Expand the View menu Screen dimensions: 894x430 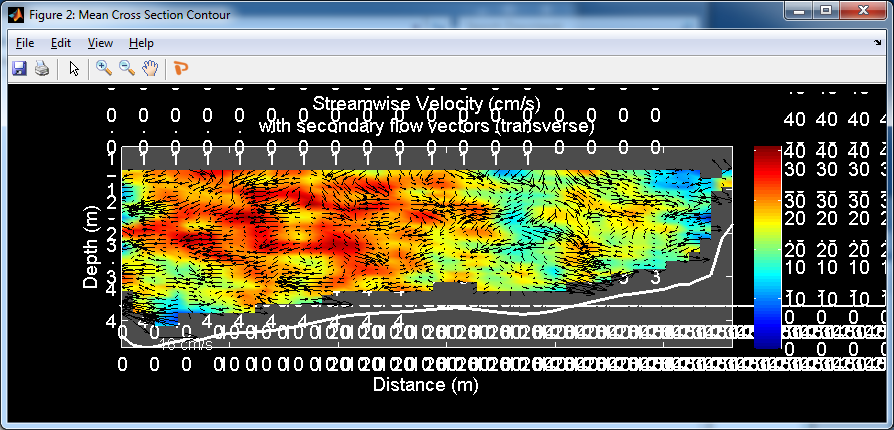100,43
